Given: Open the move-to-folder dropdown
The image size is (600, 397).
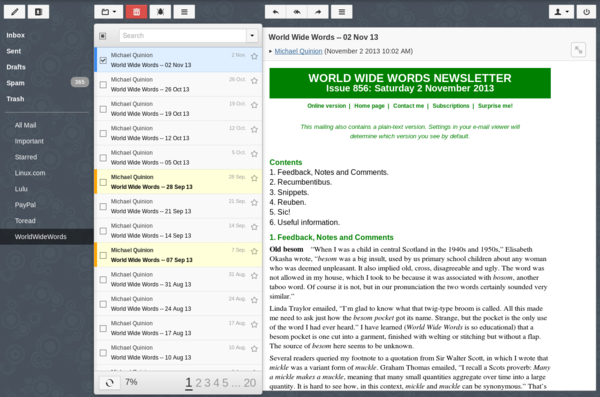Looking at the screenshot, I should click(x=109, y=12).
